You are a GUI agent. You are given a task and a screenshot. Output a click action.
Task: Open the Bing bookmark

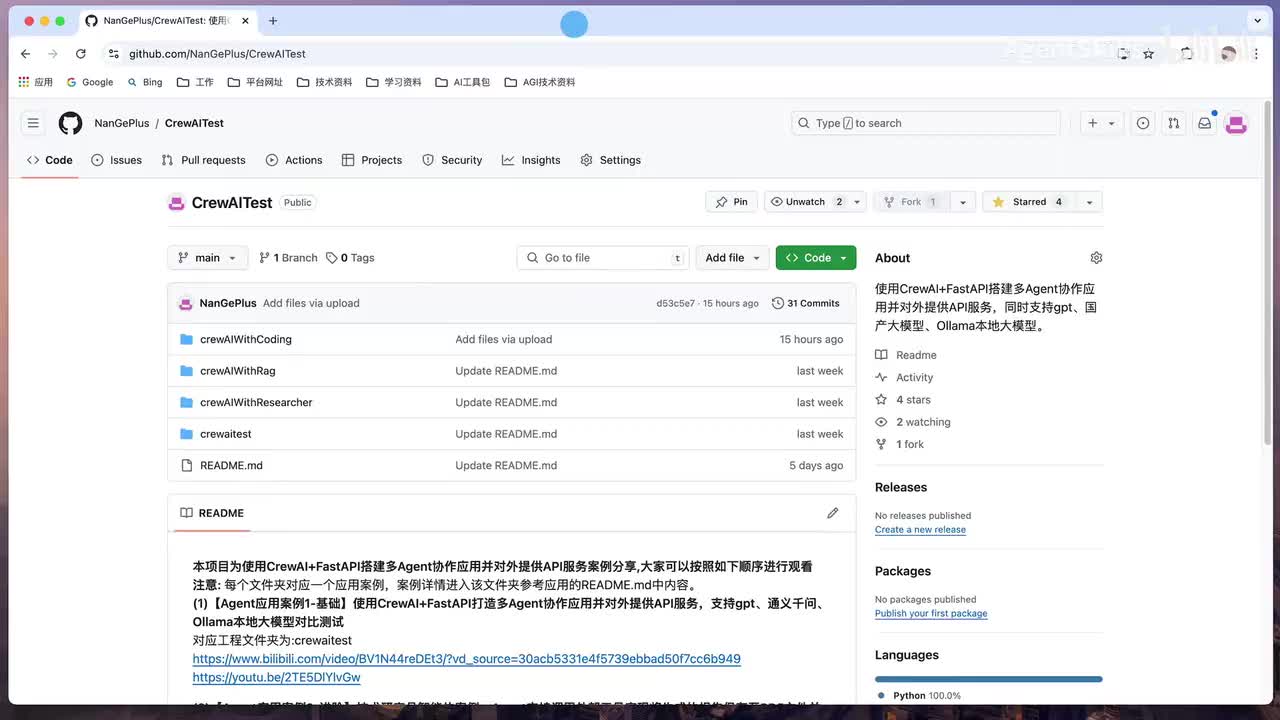click(x=144, y=82)
